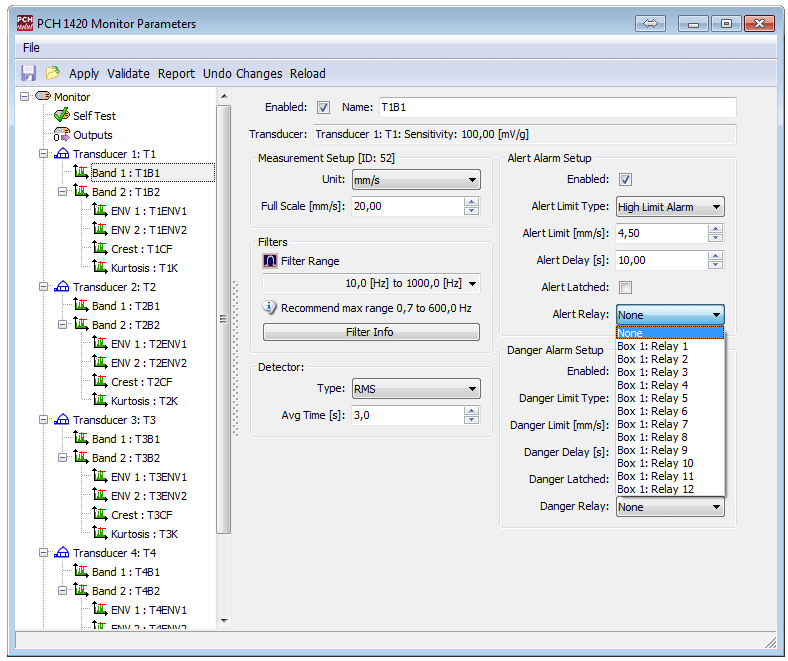The image size is (788, 661).
Task: Click the Self Test checkmark icon
Action: (x=62, y=115)
